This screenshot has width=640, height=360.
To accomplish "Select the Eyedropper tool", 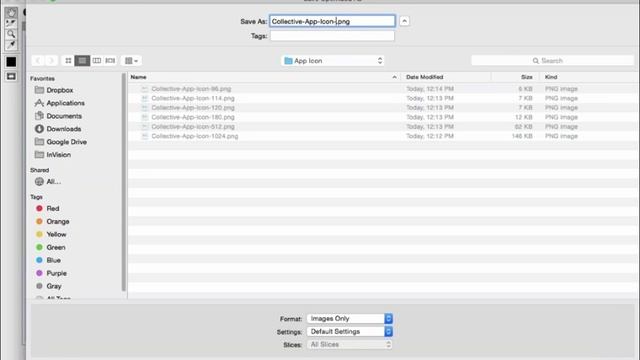I will (11, 44).
